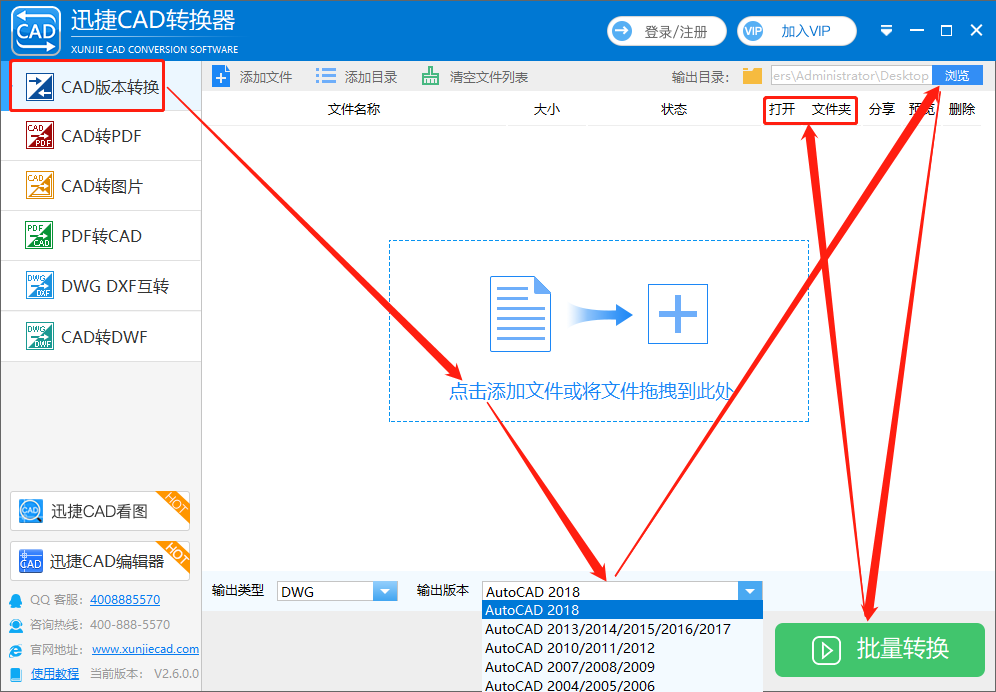The height and width of the screenshot is (692, 996).
Task: Open the 迅捷CAD看图 promo button
Action: (x=100, y=511)
